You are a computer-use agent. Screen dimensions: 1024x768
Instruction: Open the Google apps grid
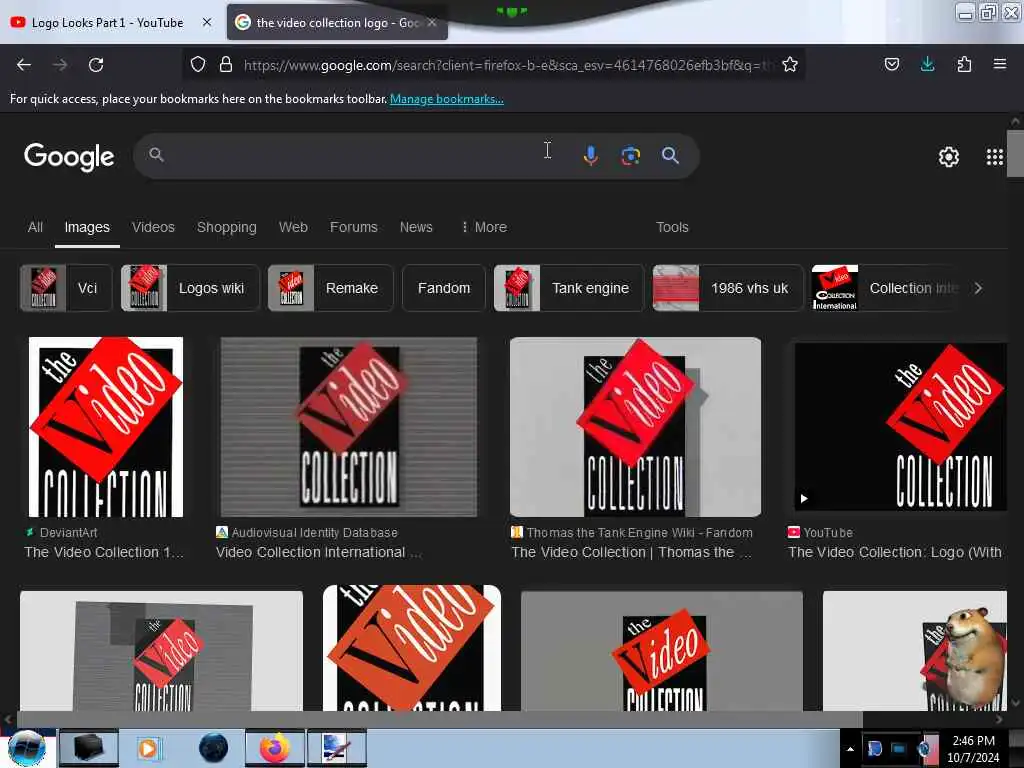coord(995,157)
